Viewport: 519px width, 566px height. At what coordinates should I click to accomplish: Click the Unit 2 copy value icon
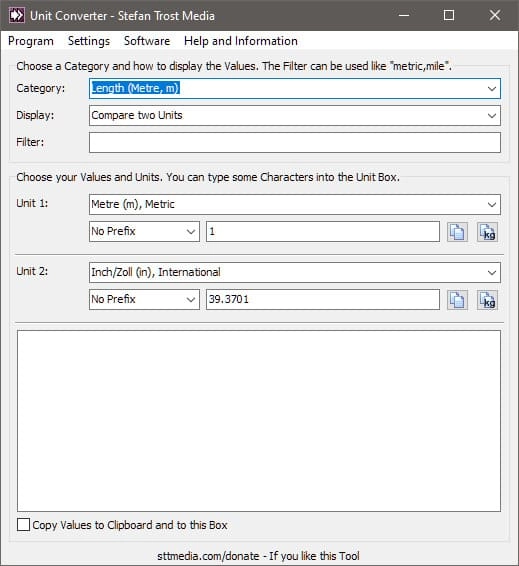(457, 300)
